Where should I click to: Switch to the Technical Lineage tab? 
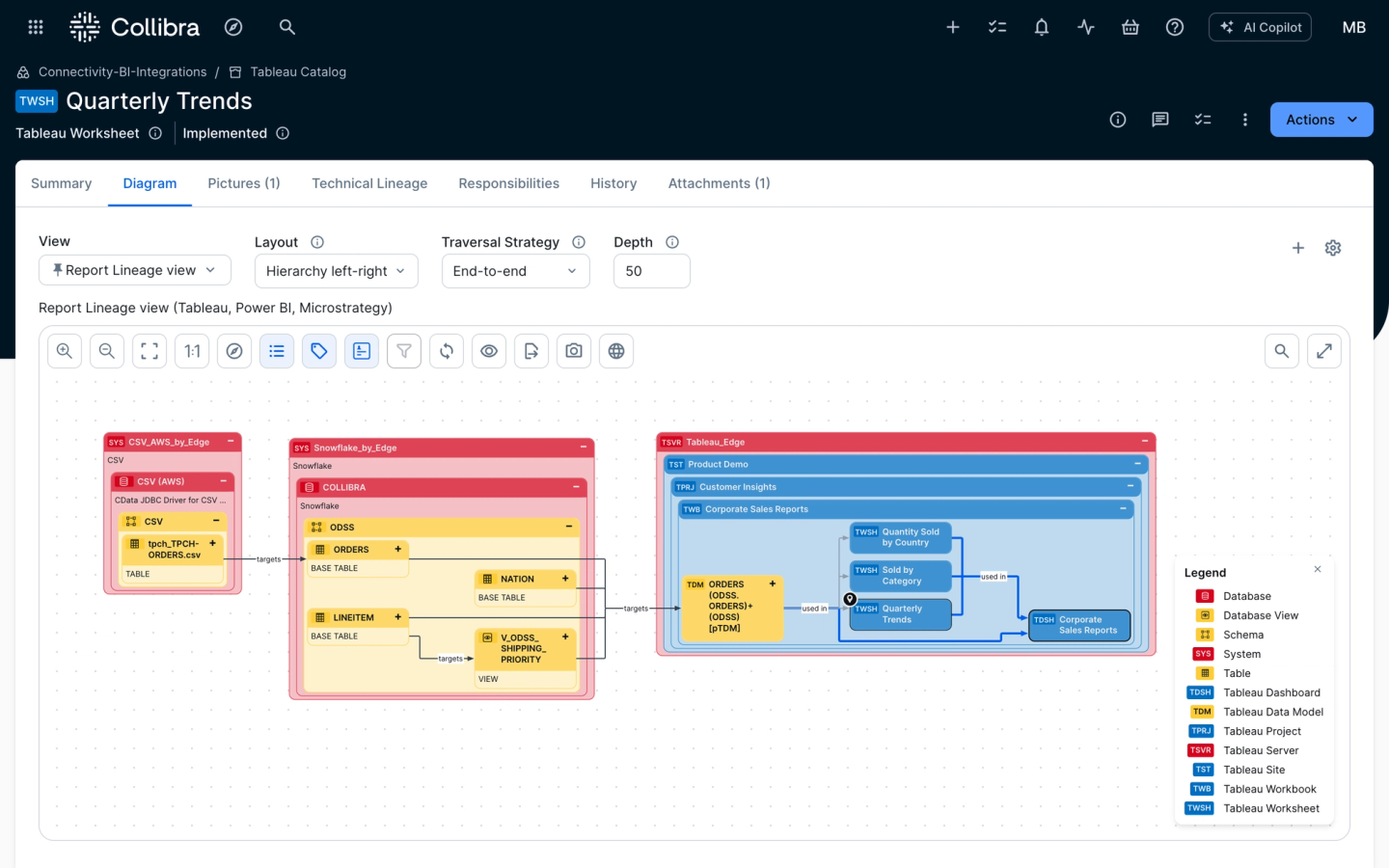click(369, 183)
